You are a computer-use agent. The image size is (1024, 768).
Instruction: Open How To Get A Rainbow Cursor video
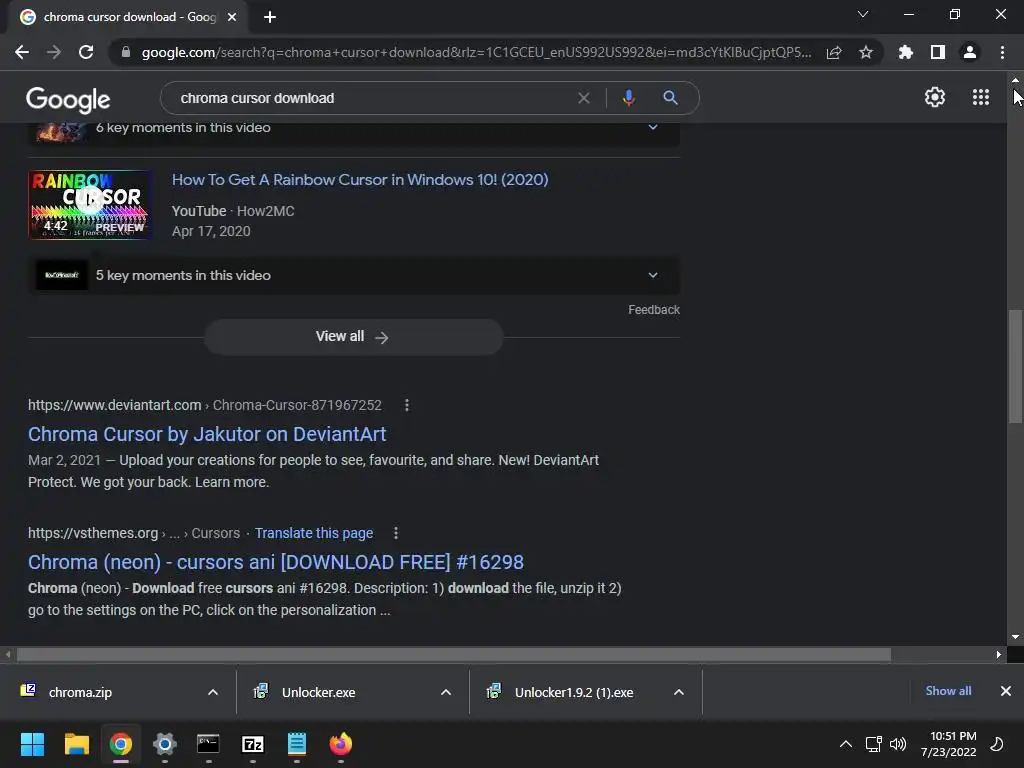coord(360,180)
